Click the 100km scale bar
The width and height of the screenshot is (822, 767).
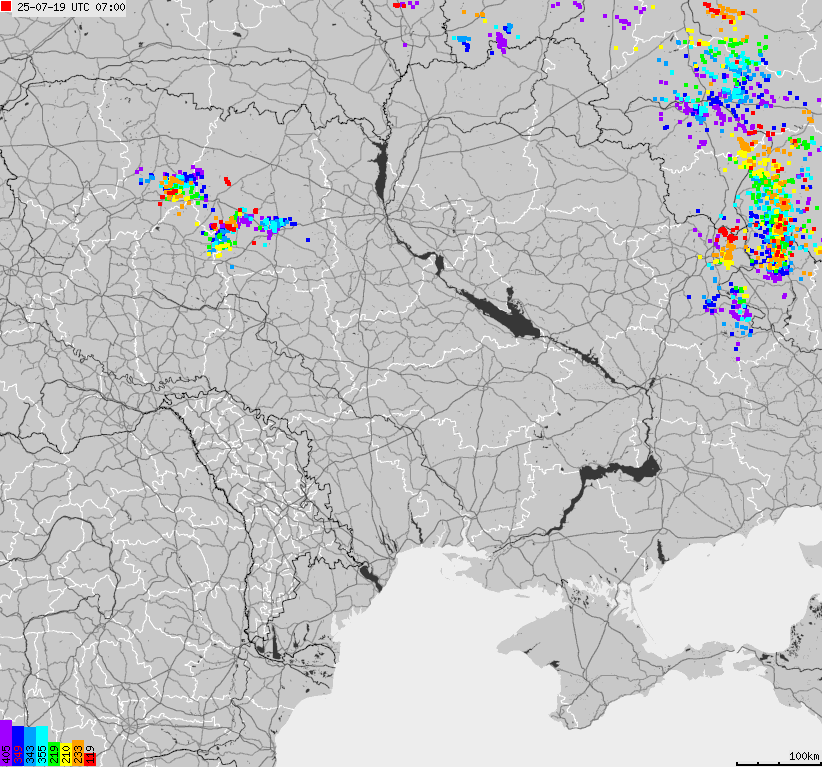[x=778, y=763]
